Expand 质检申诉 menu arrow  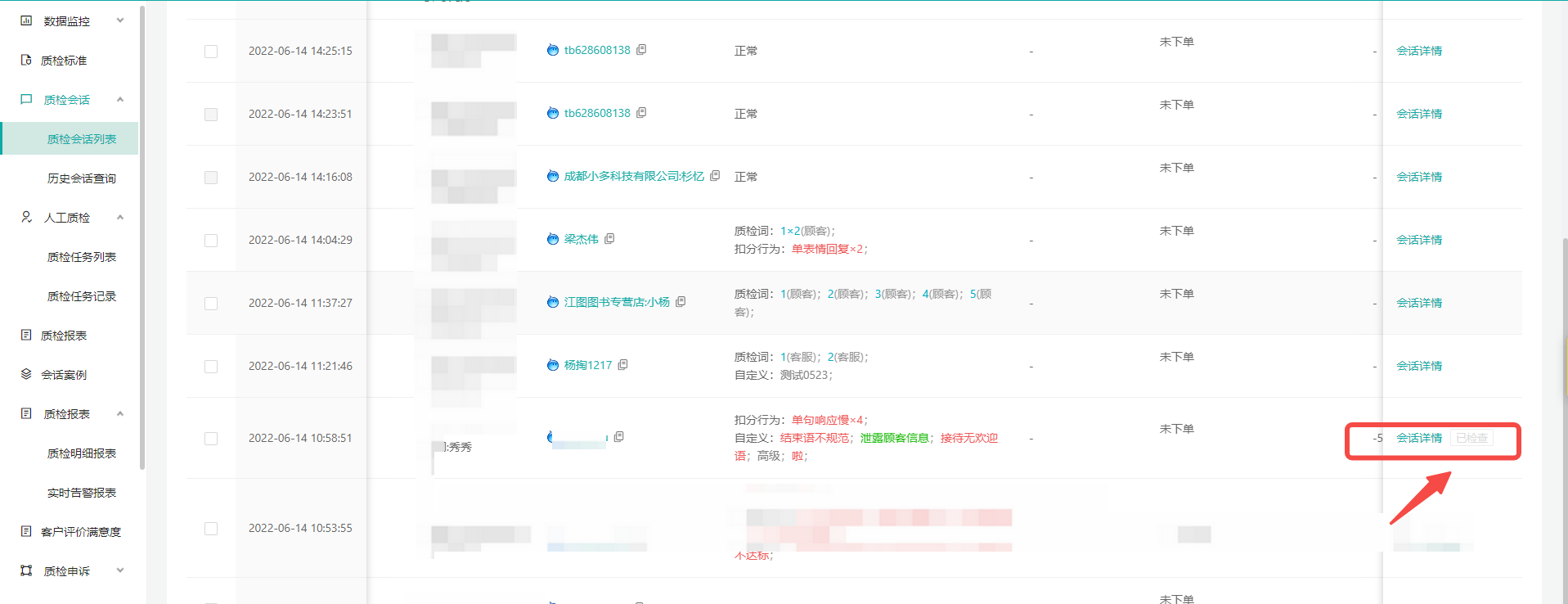tap(120, 570)
